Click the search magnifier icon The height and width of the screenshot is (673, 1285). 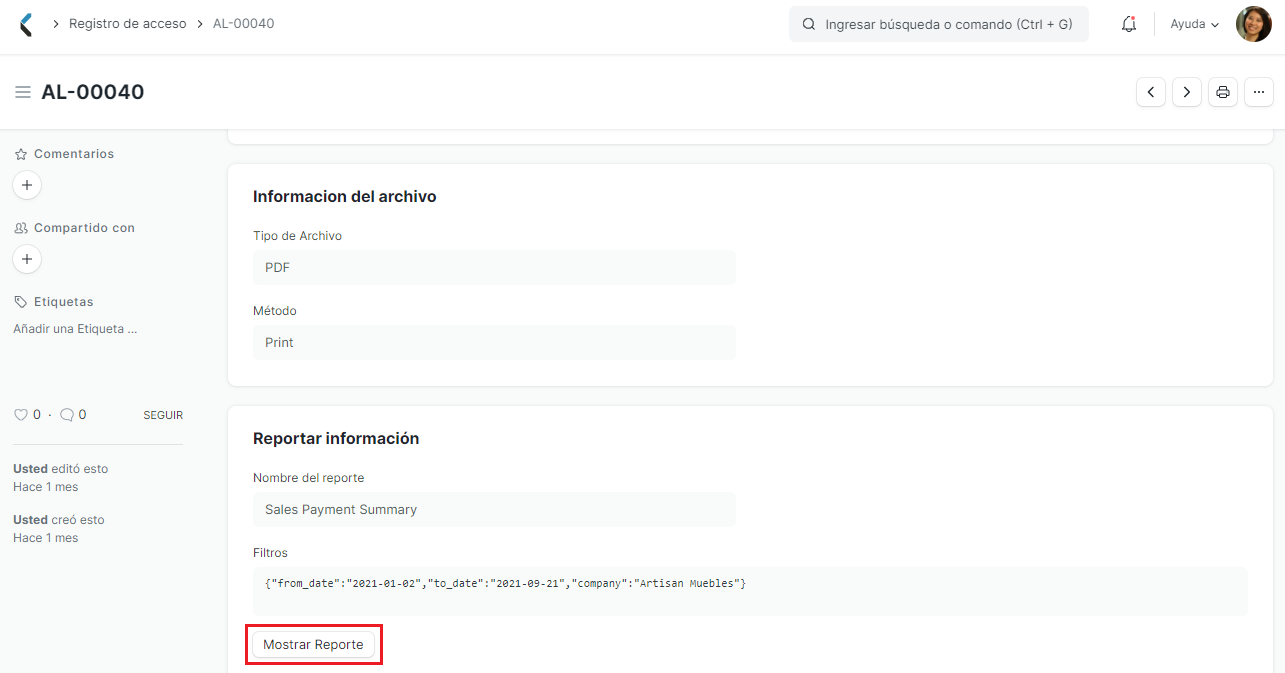(x=808, y=23)
